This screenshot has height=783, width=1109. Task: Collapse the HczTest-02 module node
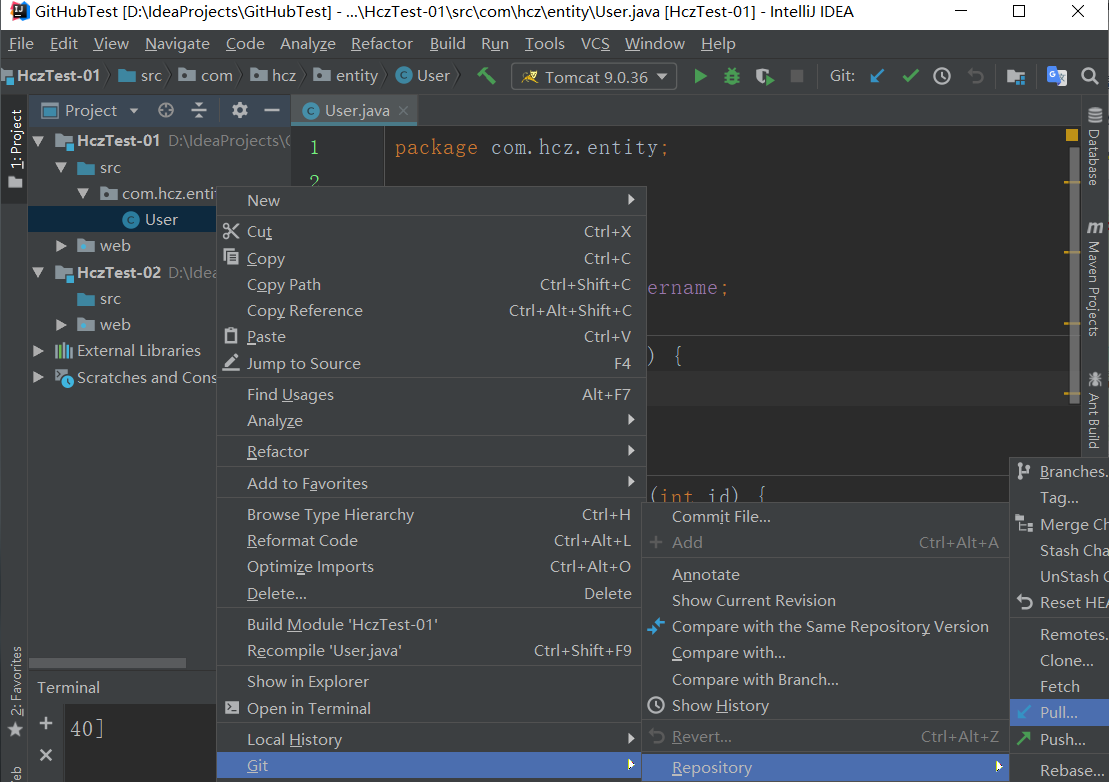click(x=39, y=272)
